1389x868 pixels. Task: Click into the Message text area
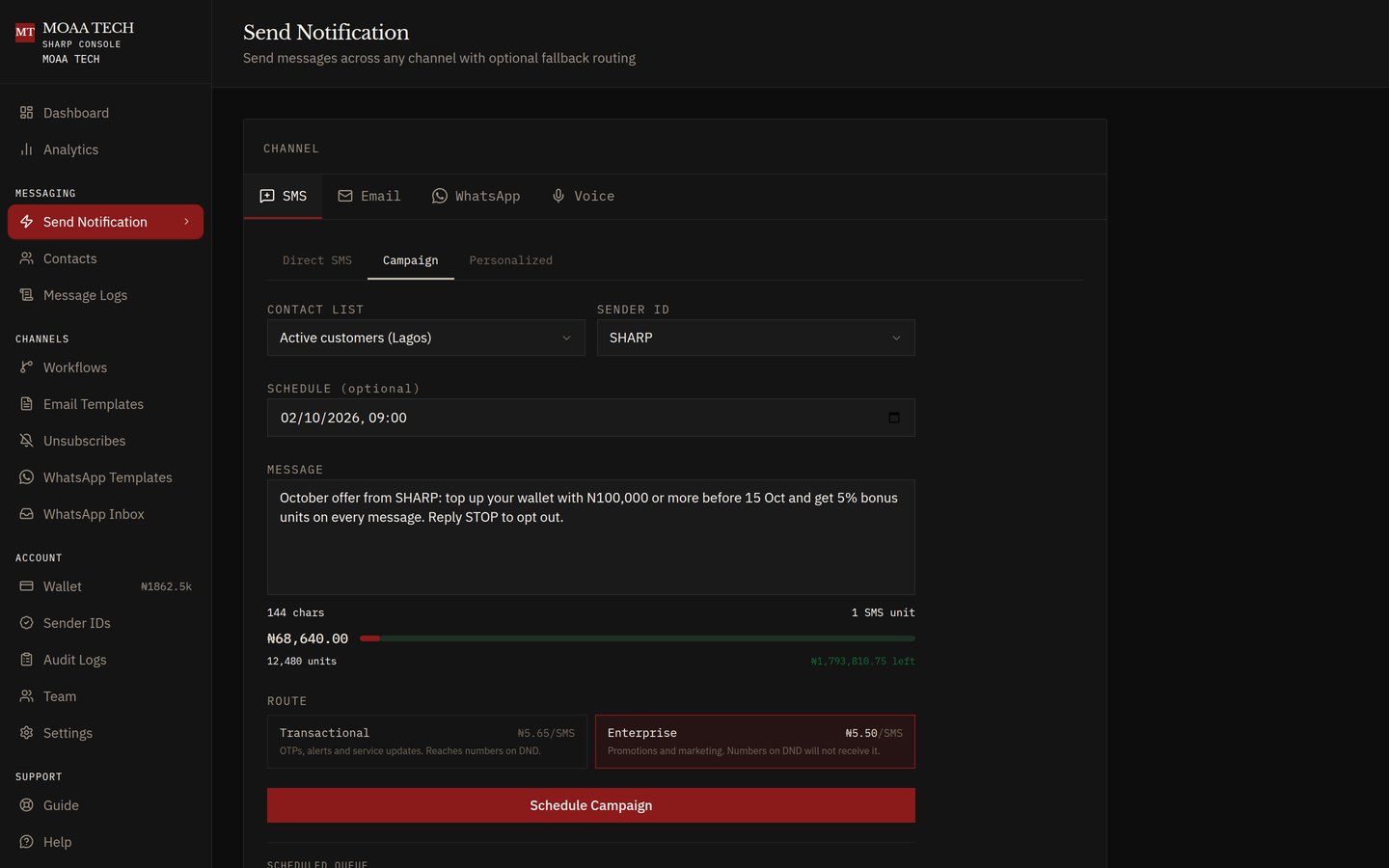(591, 537)
